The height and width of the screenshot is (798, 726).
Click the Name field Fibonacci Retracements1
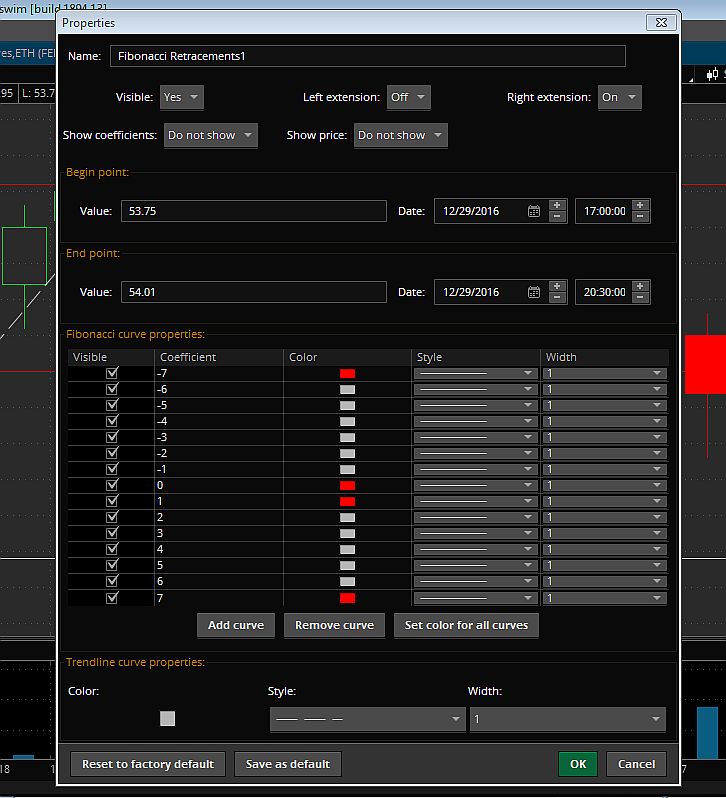pos(368,56)
